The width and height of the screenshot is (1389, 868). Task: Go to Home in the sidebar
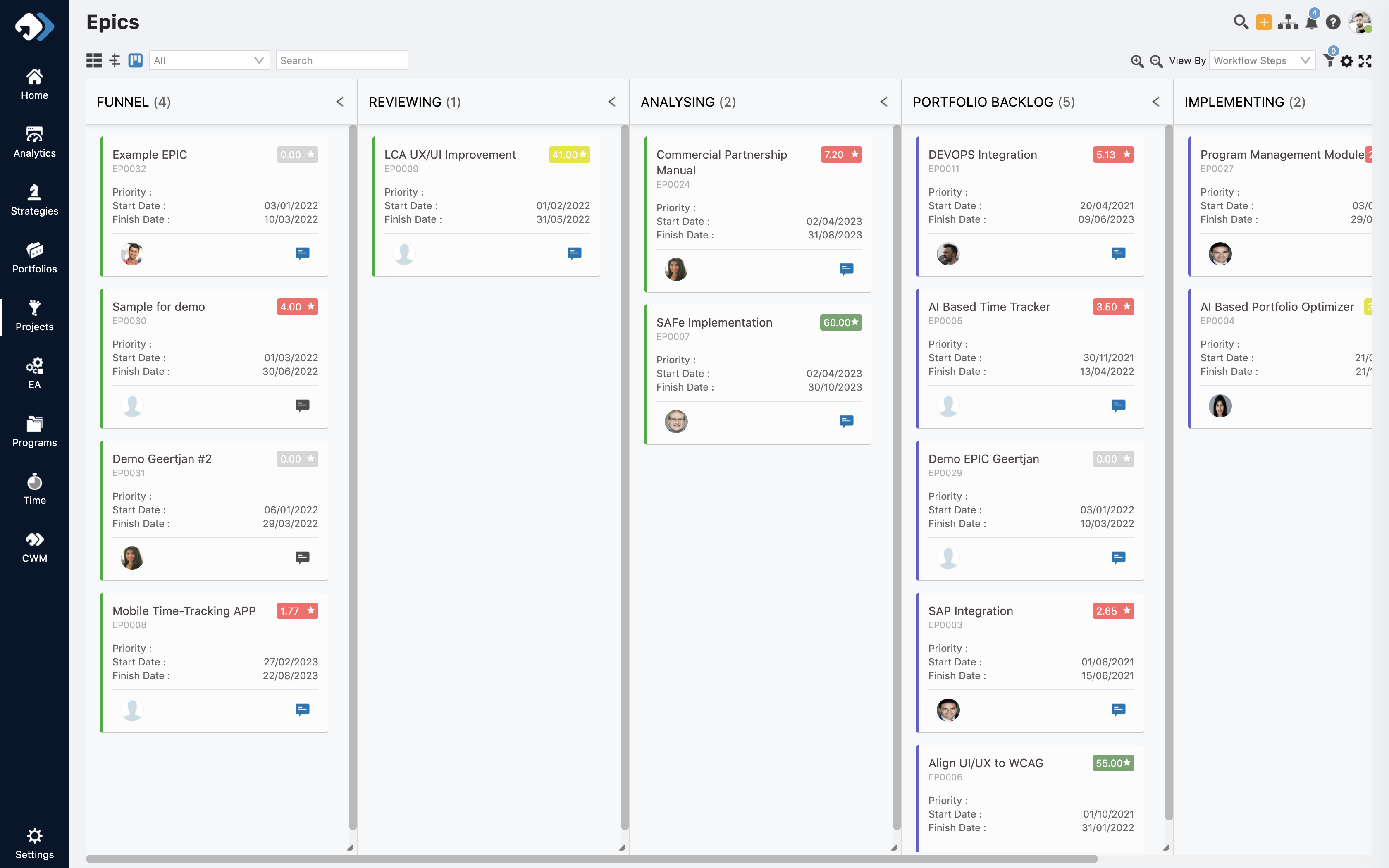point(34,83)
